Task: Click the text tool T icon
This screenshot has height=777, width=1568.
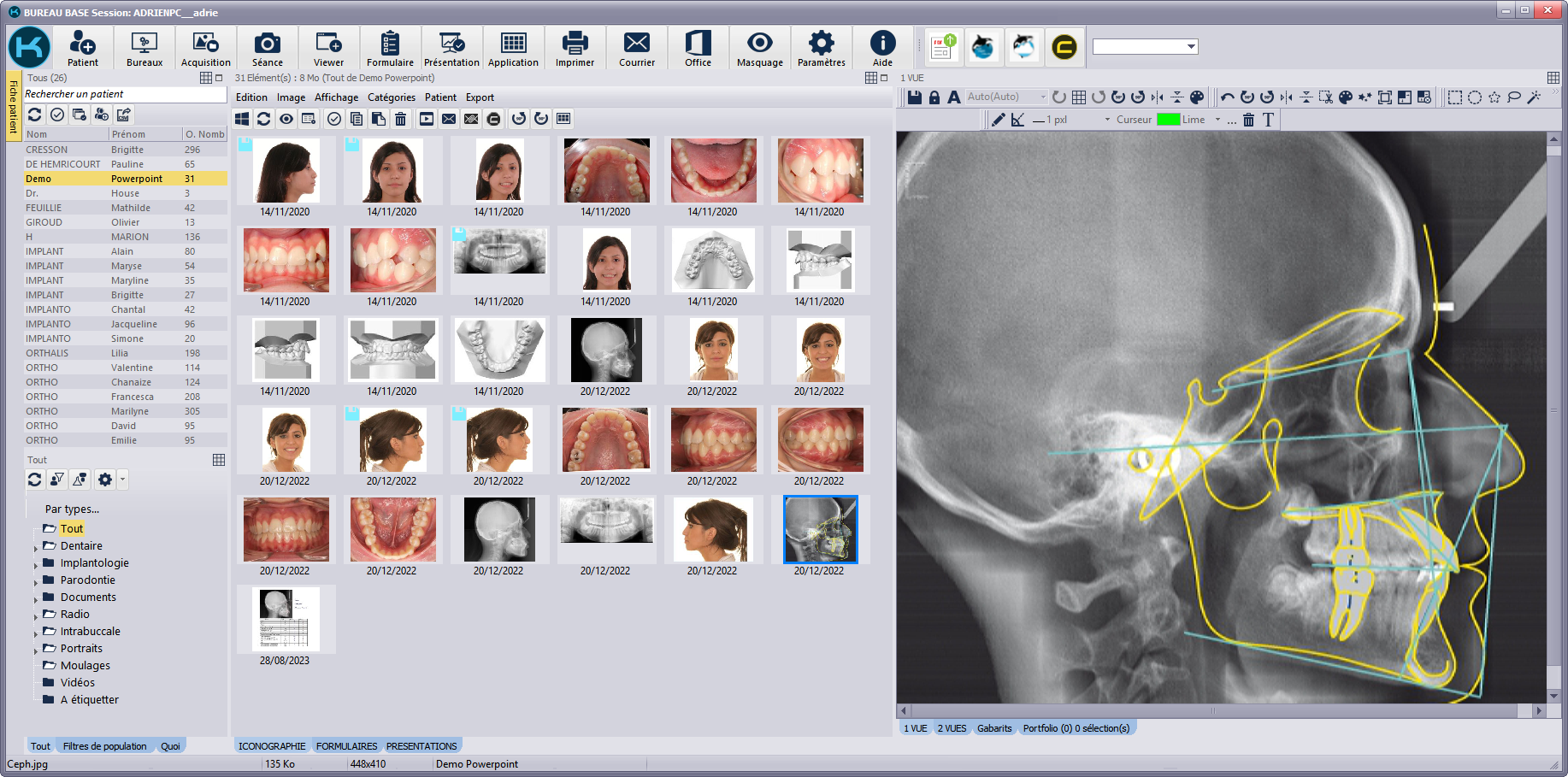Action: 1268,120
